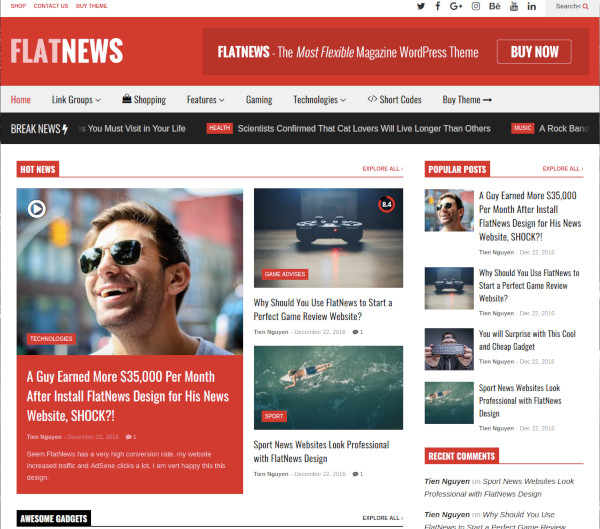Click comment count on featured article
Screen dimensions: 600x529
click(131, 437)
